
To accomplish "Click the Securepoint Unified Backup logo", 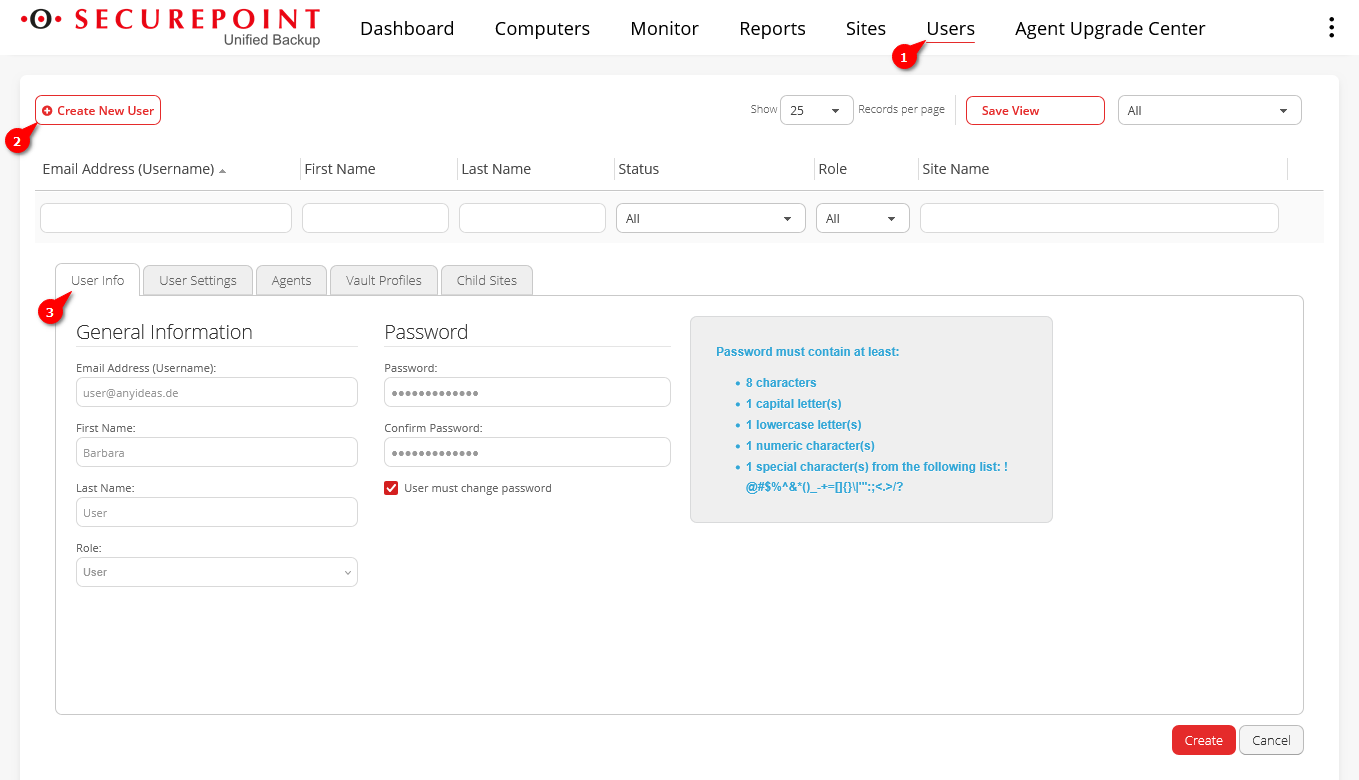I will (x=171, y=27).
